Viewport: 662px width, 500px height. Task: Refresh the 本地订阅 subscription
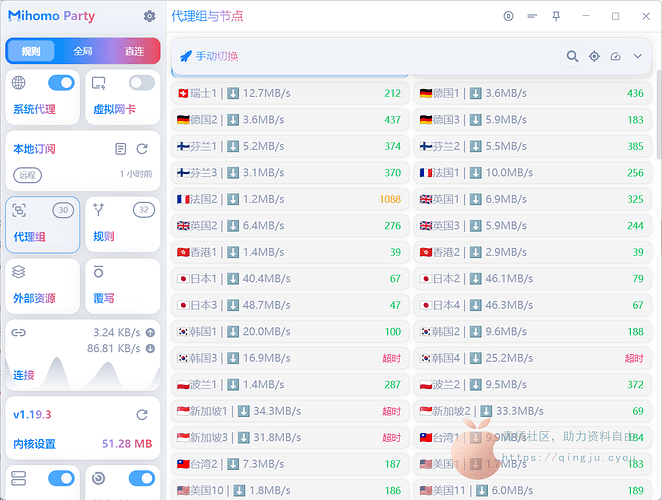142,149
